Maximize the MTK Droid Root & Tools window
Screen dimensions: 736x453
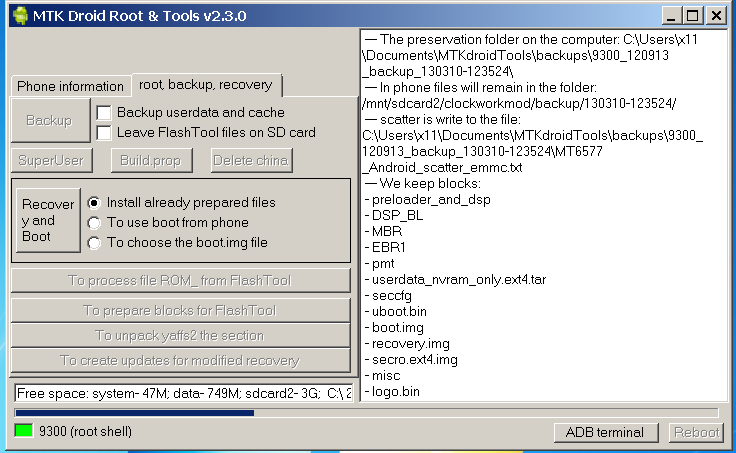click(x=693, y=15)
